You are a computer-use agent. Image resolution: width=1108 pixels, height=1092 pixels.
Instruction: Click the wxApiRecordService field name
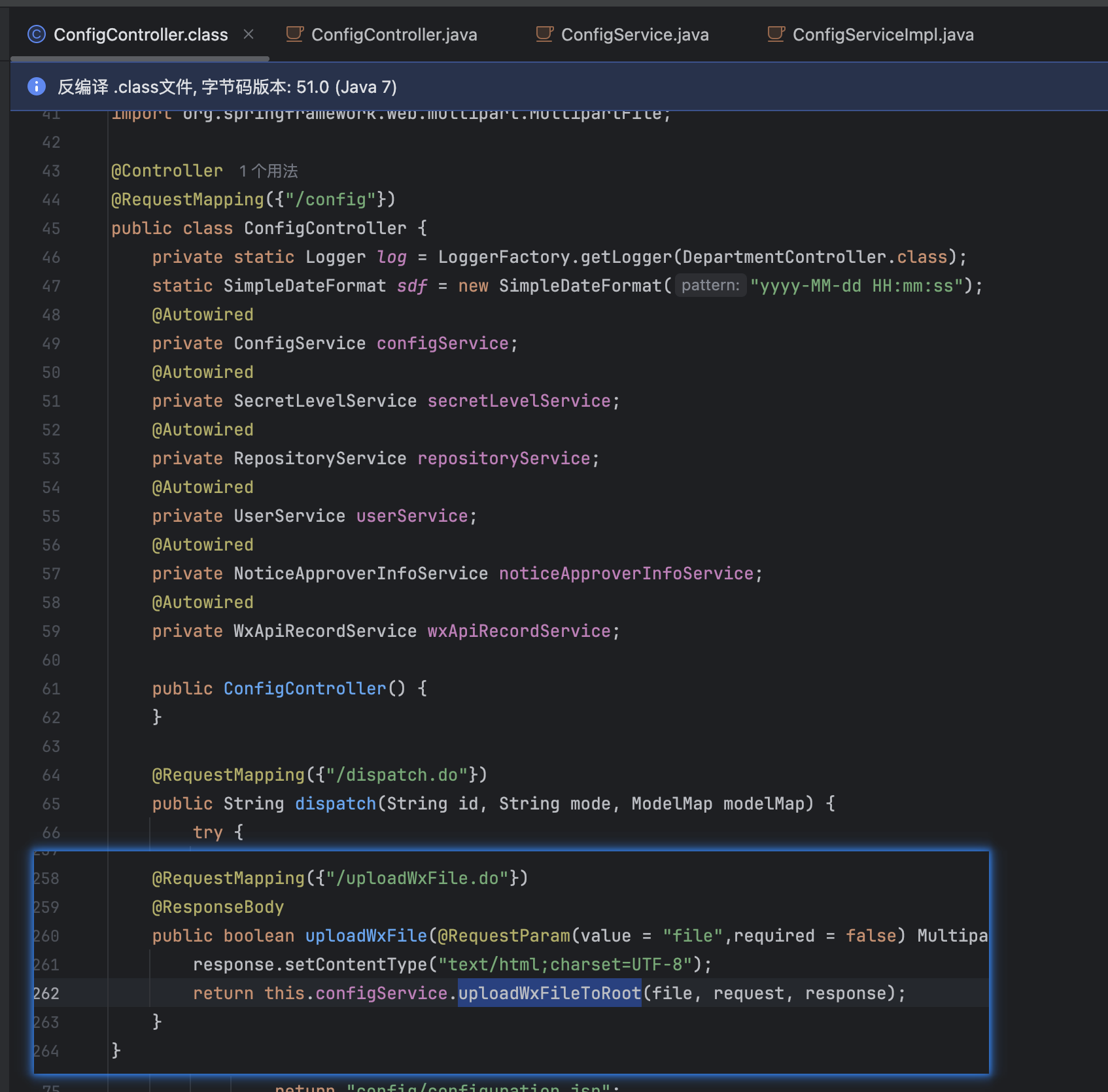(x=519, y=631)
